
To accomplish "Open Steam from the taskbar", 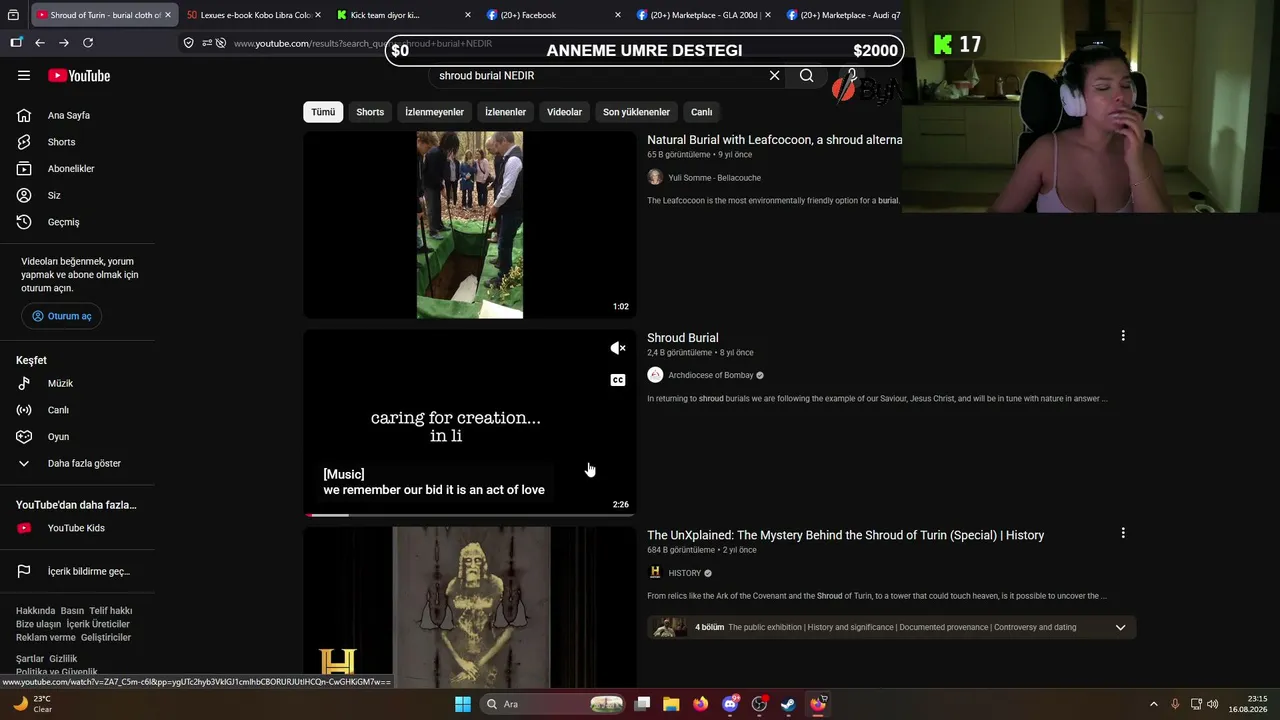I will click(789, 704).
